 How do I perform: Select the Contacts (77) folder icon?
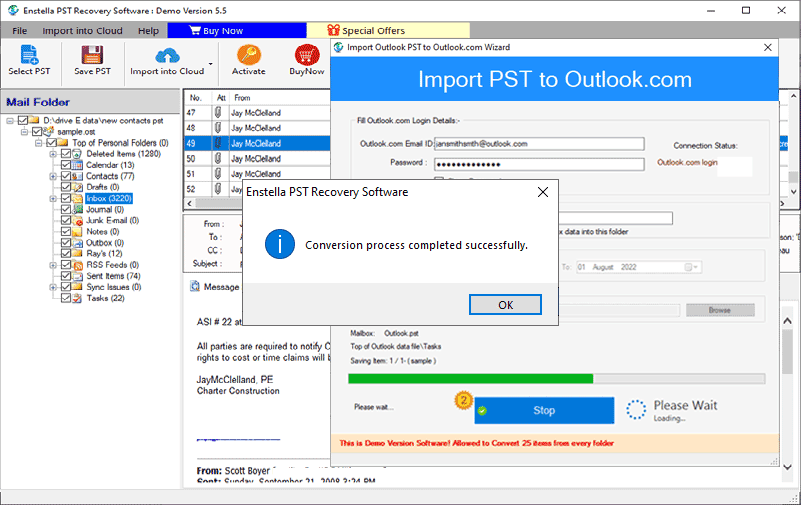pyautogui.click(x=77, y=176)
